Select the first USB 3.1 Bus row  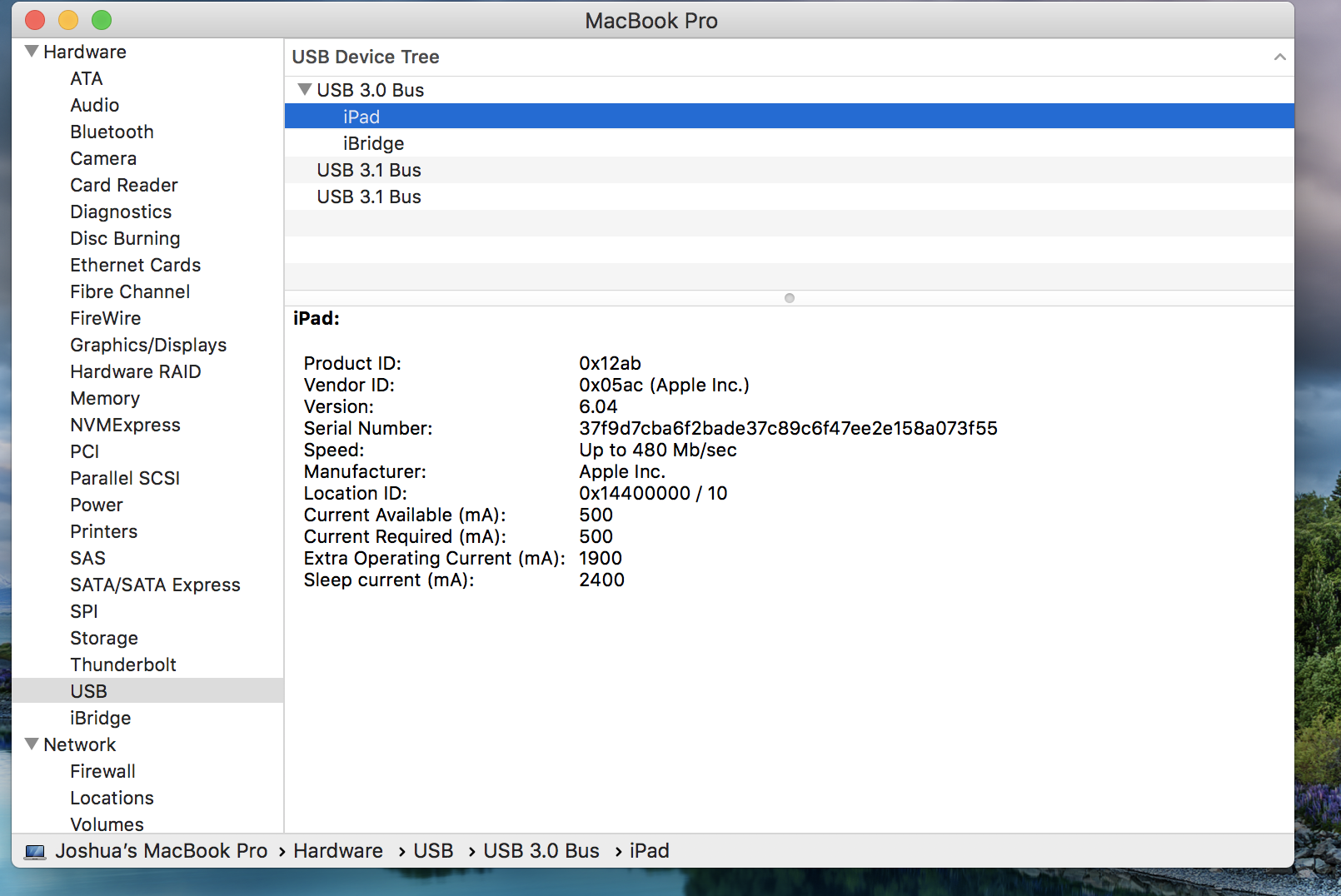pos(790,170)
